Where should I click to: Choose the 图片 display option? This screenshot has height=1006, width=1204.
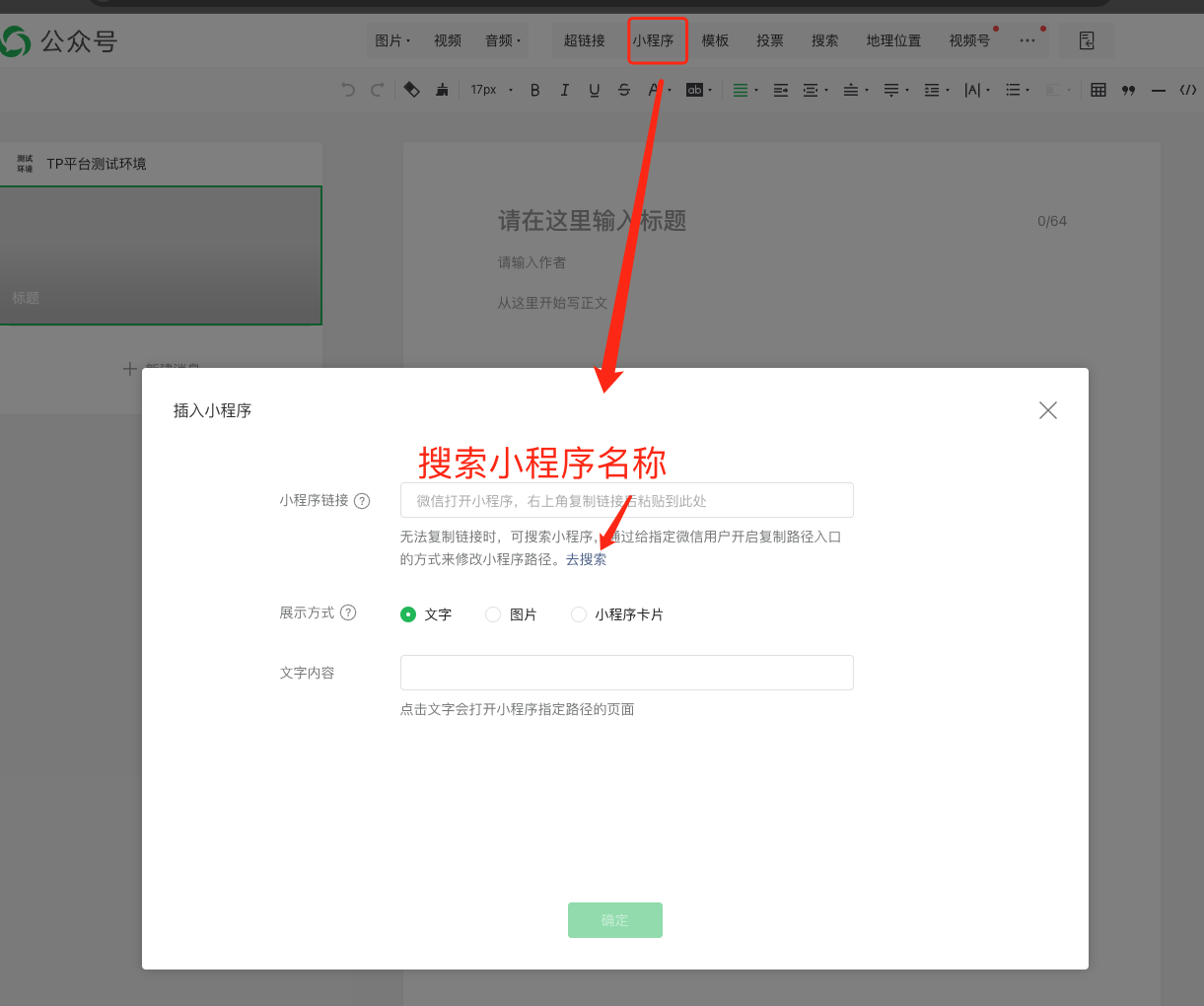tap(493, 614)
